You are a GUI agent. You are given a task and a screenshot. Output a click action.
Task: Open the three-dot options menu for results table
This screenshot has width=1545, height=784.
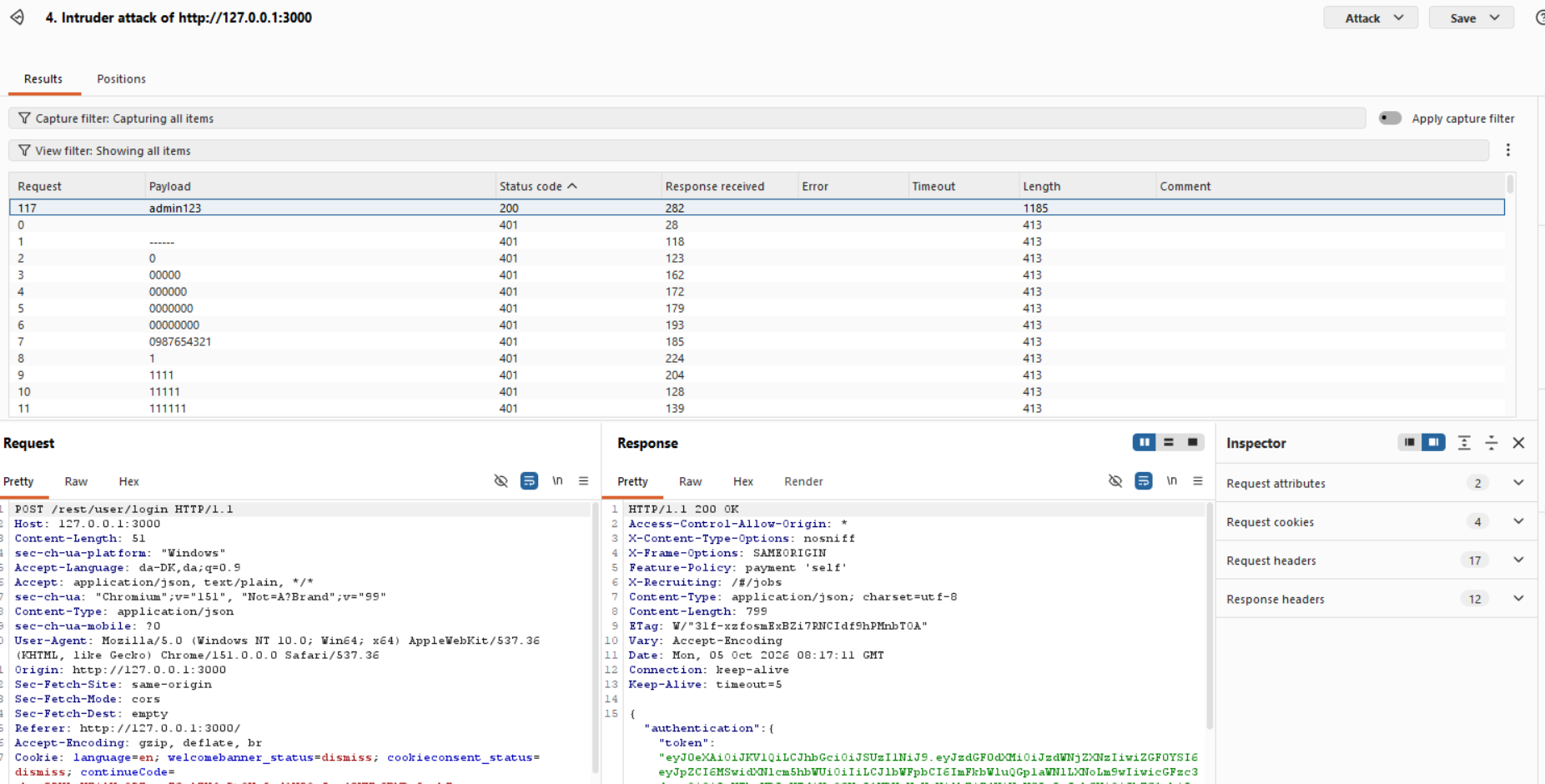1507,150
